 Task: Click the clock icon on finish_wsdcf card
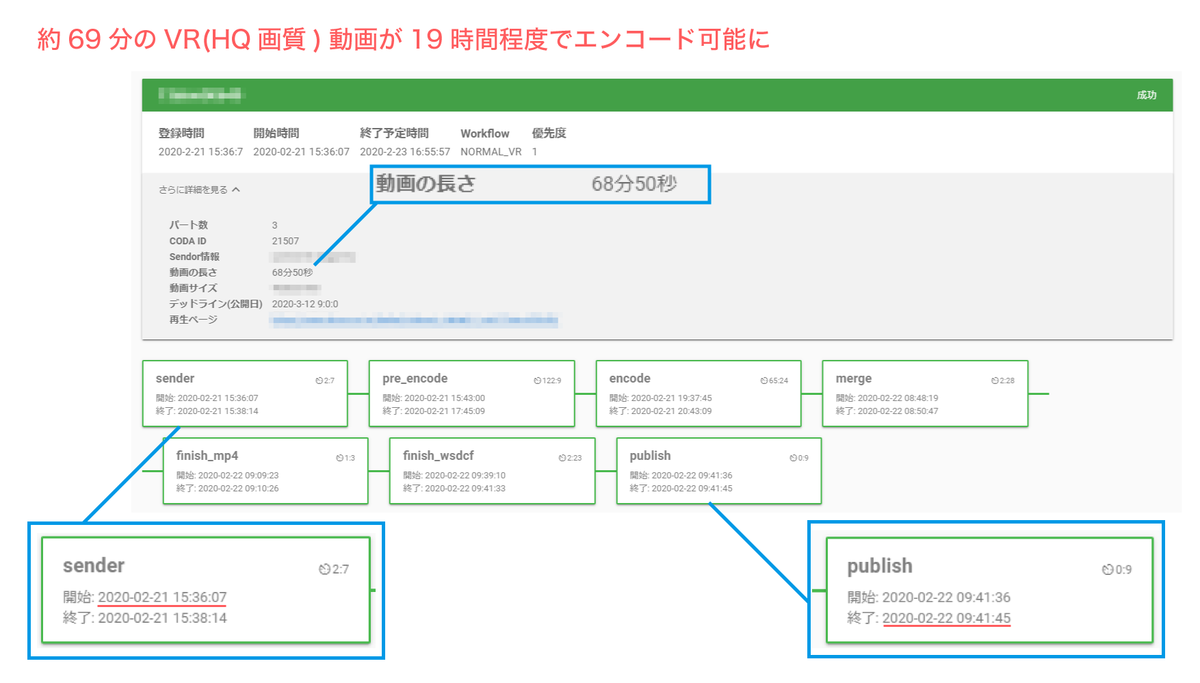click(563, 458)
